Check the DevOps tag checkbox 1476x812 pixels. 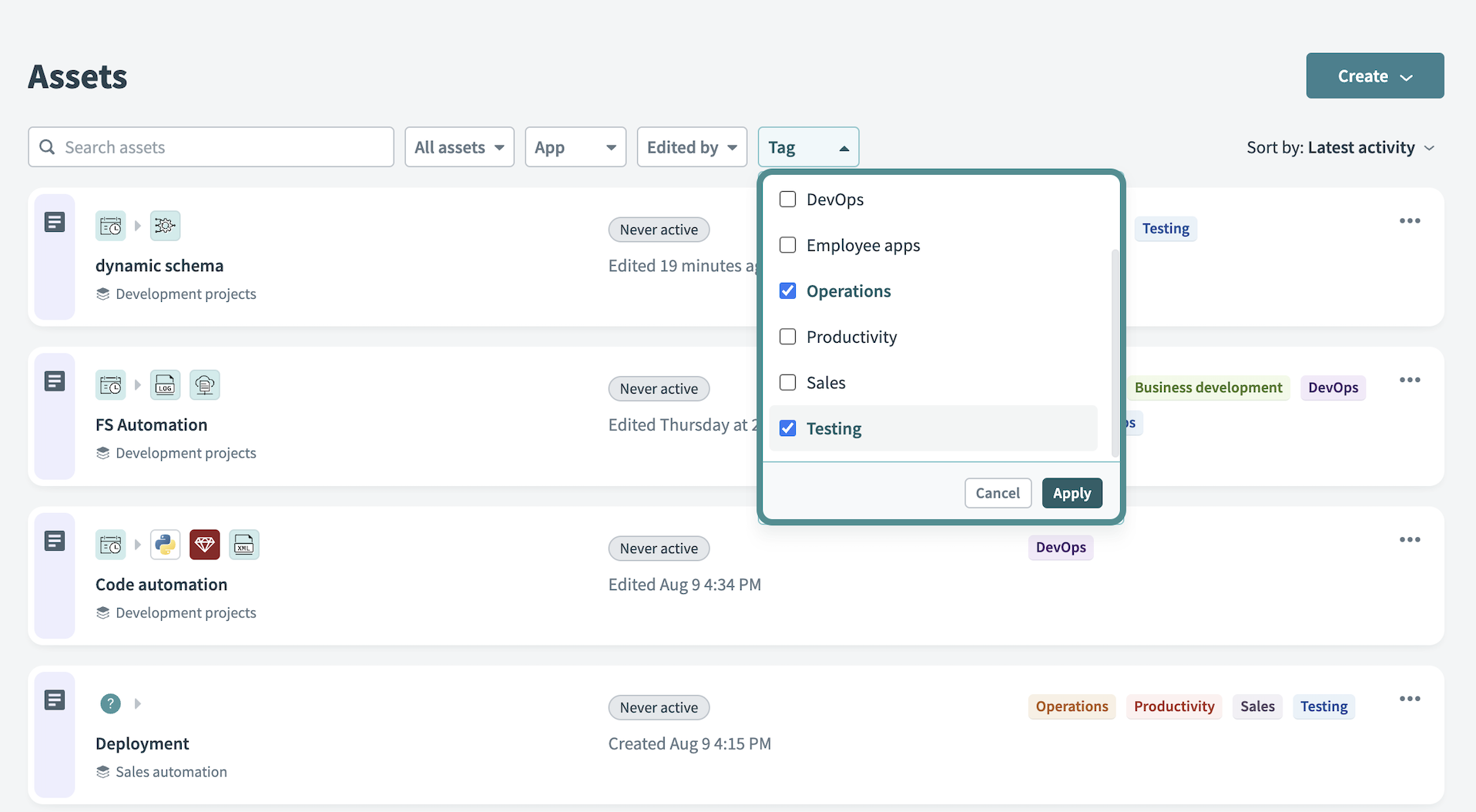pyautogui.click(x=787, y=200)
